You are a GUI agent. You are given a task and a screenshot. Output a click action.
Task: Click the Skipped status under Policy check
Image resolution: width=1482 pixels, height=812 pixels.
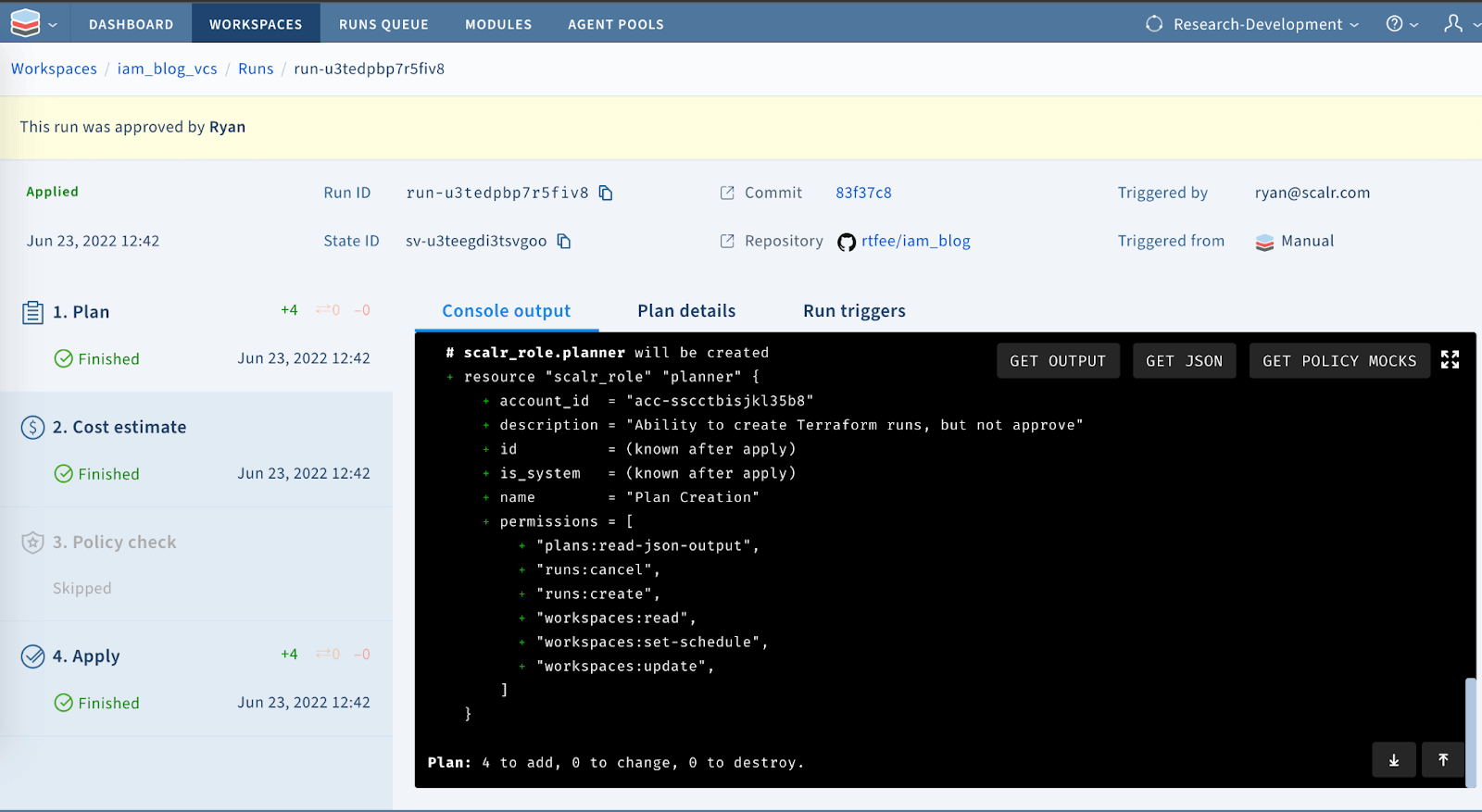82,588
